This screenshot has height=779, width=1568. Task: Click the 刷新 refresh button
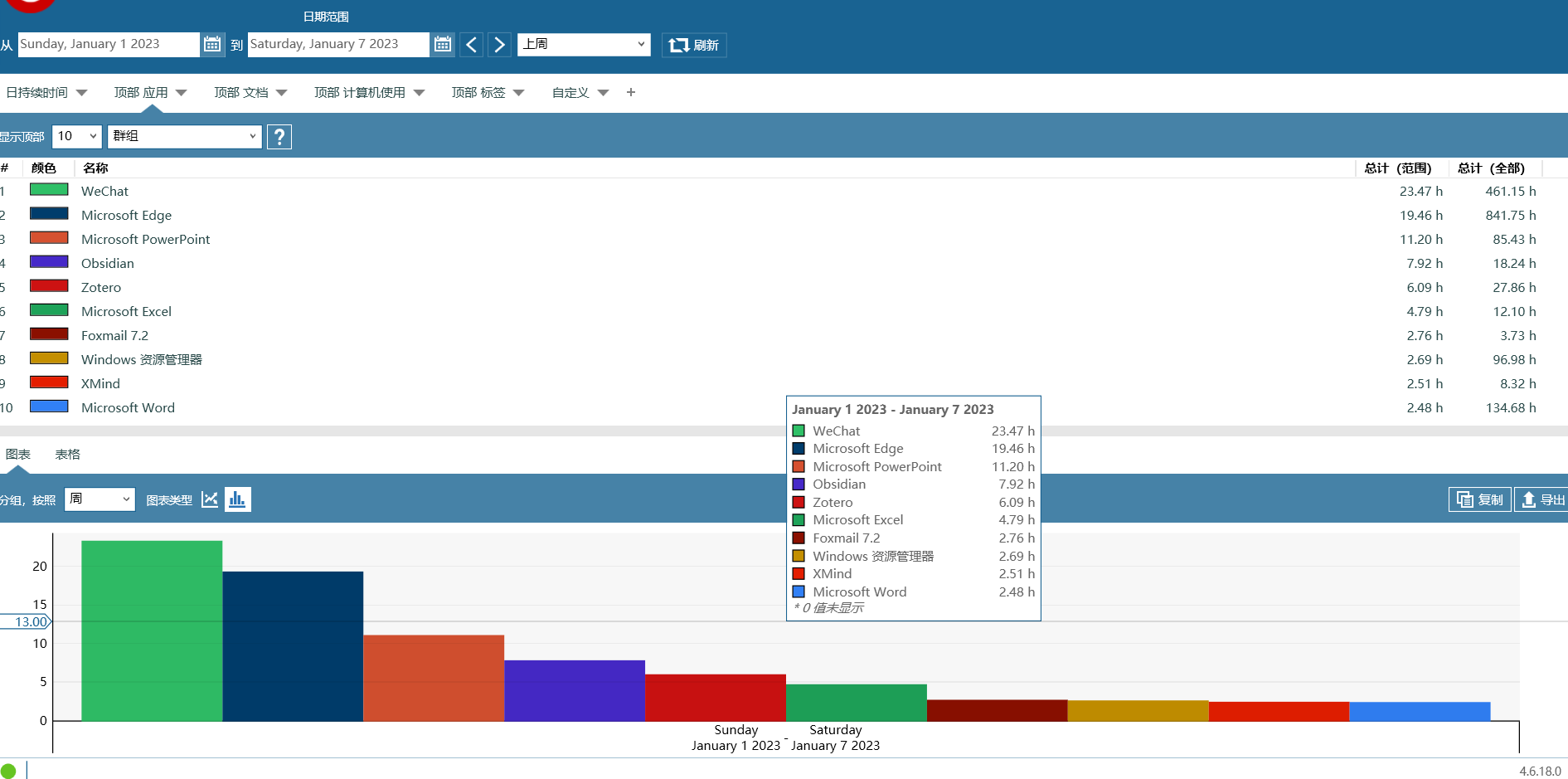pos(694,45)
